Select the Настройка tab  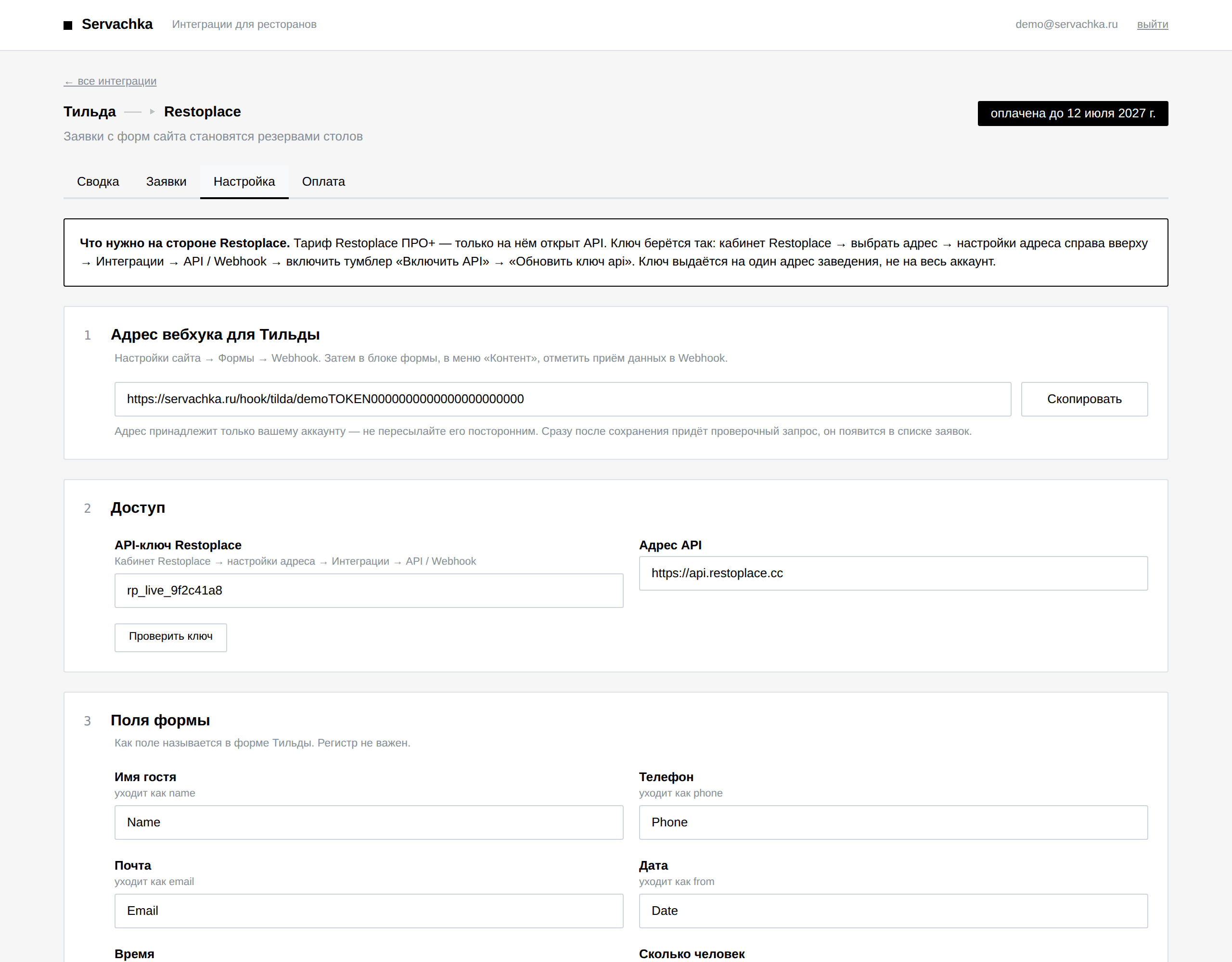coord(244,181)
